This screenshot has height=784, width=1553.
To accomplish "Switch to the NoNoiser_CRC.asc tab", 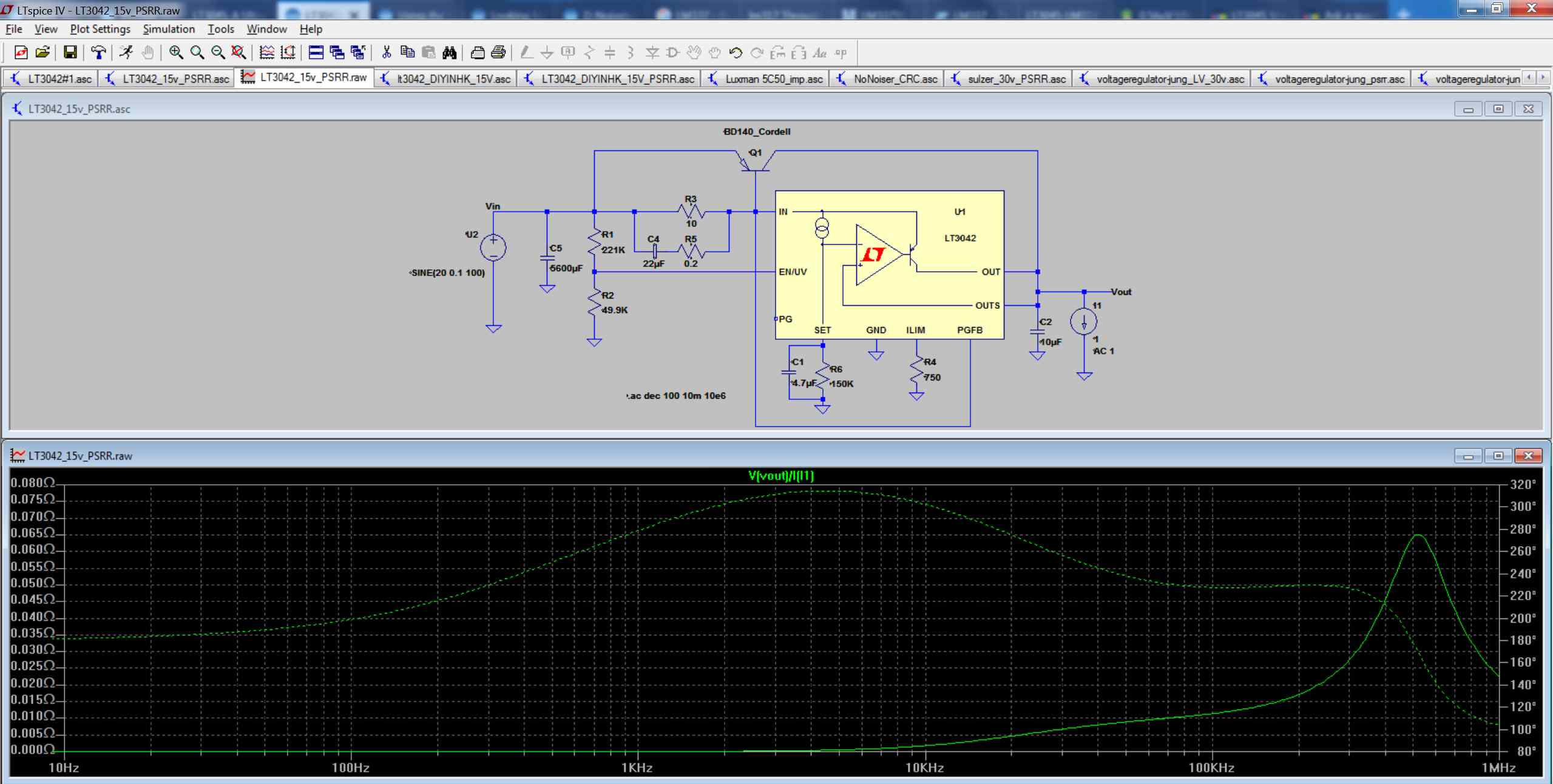I will pos(887,79).
